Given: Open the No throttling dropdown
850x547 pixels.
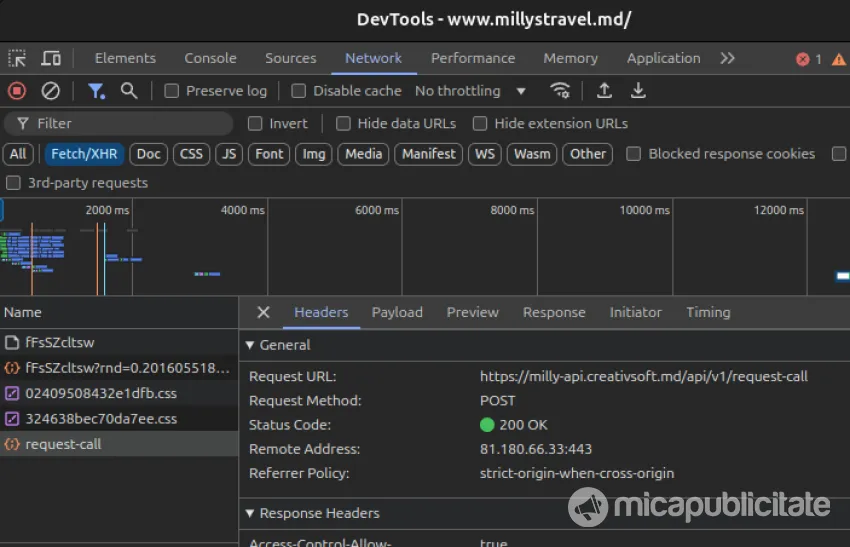Looking at the screenshot, I should 471,91.
